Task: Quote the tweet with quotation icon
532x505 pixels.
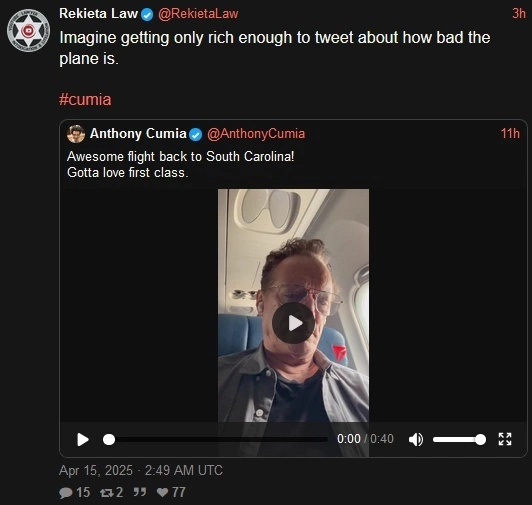Action: pos(139,492)
